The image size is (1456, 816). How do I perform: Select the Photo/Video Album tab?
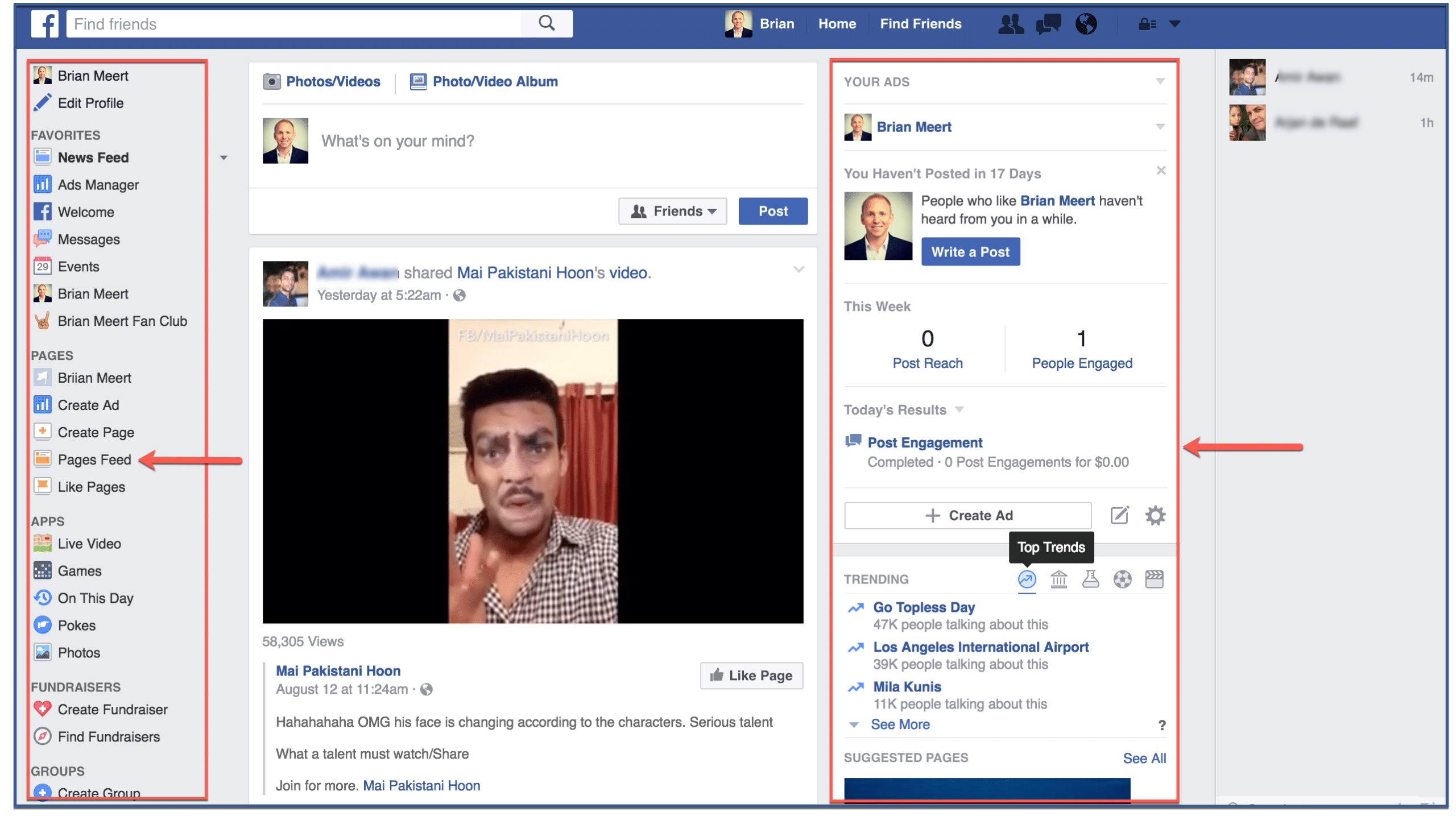coord(483,82)
